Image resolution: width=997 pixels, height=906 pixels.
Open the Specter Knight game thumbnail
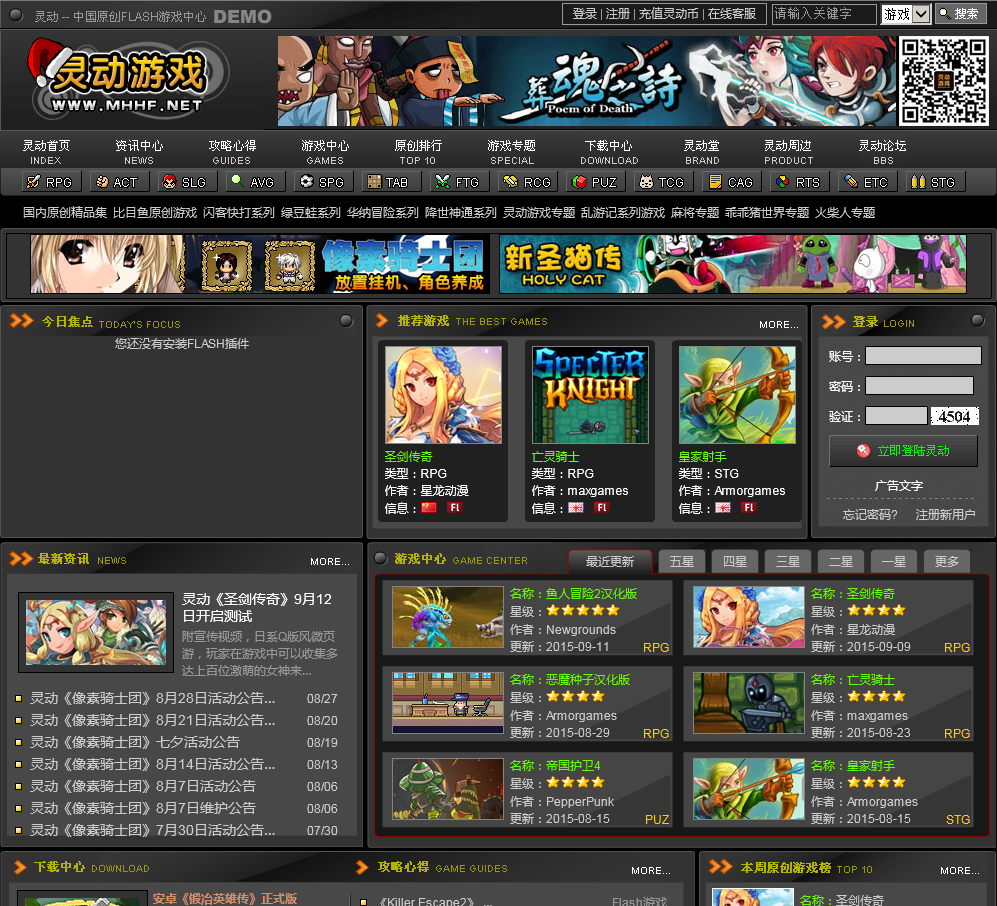[x=590, y=394]
